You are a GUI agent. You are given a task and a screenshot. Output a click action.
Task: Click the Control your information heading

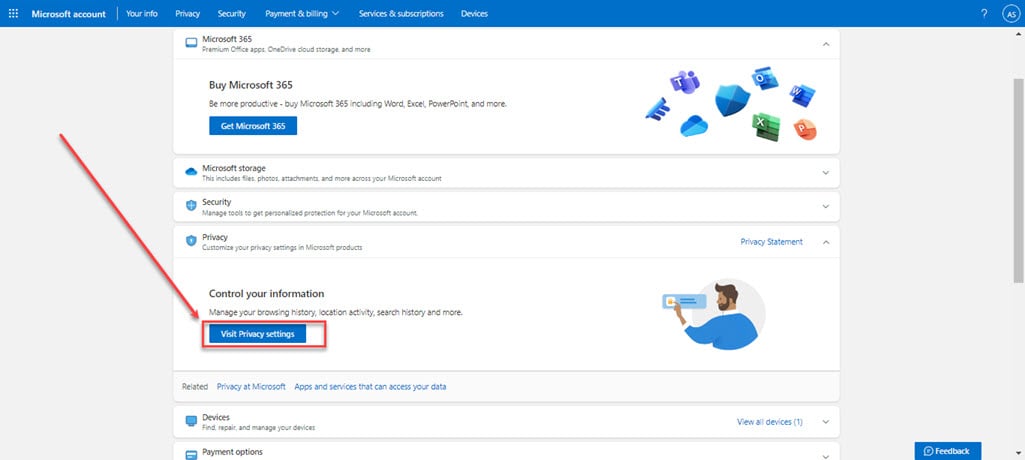[x=267, y=294]
